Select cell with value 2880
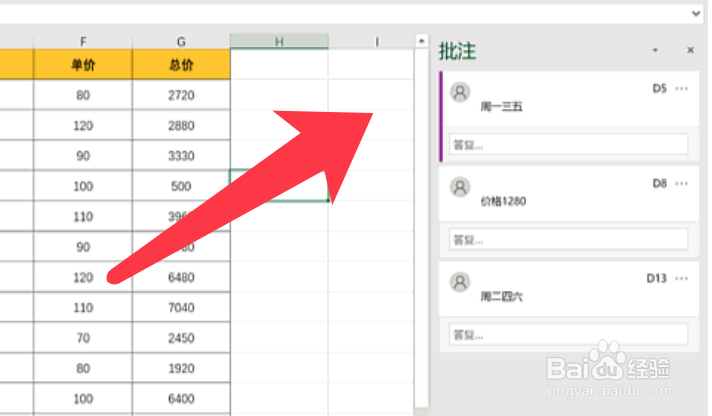The image size is (712, 416). point(181,125)
